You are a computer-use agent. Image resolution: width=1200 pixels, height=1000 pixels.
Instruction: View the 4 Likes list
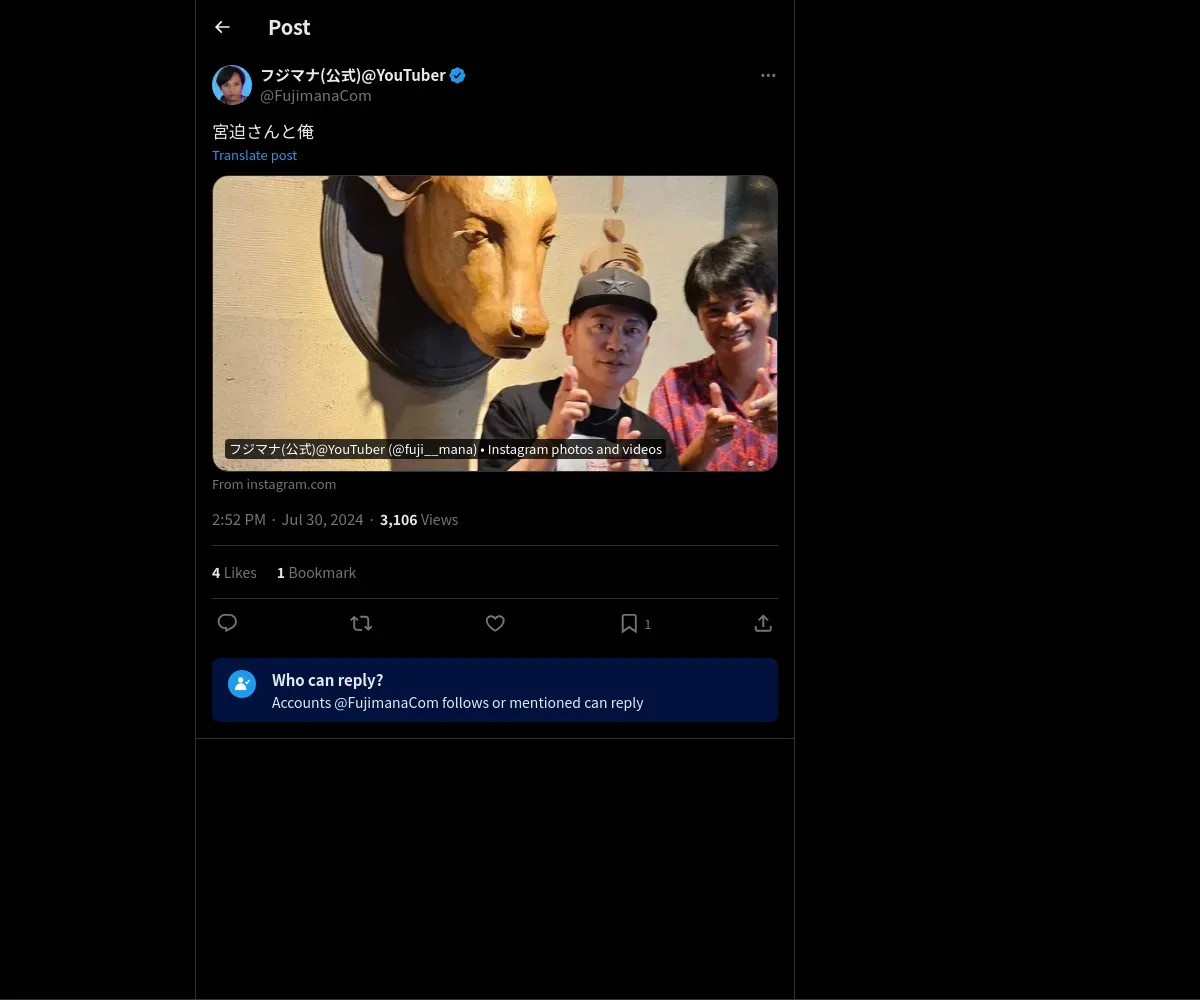tap(234, 572)
